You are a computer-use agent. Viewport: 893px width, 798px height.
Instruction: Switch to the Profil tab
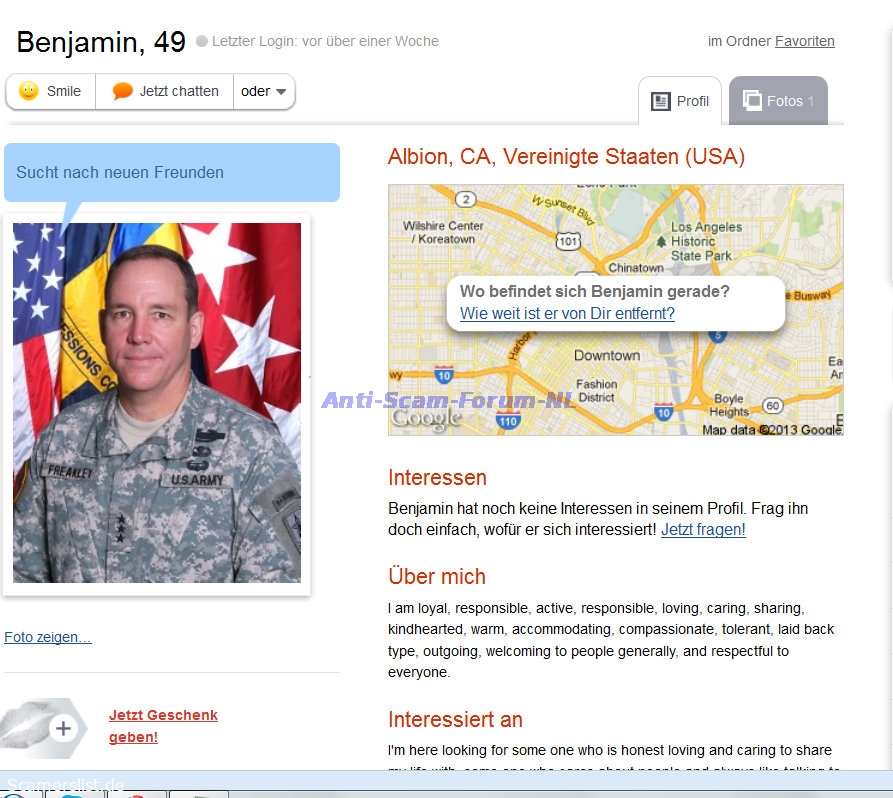pos(679,101)
